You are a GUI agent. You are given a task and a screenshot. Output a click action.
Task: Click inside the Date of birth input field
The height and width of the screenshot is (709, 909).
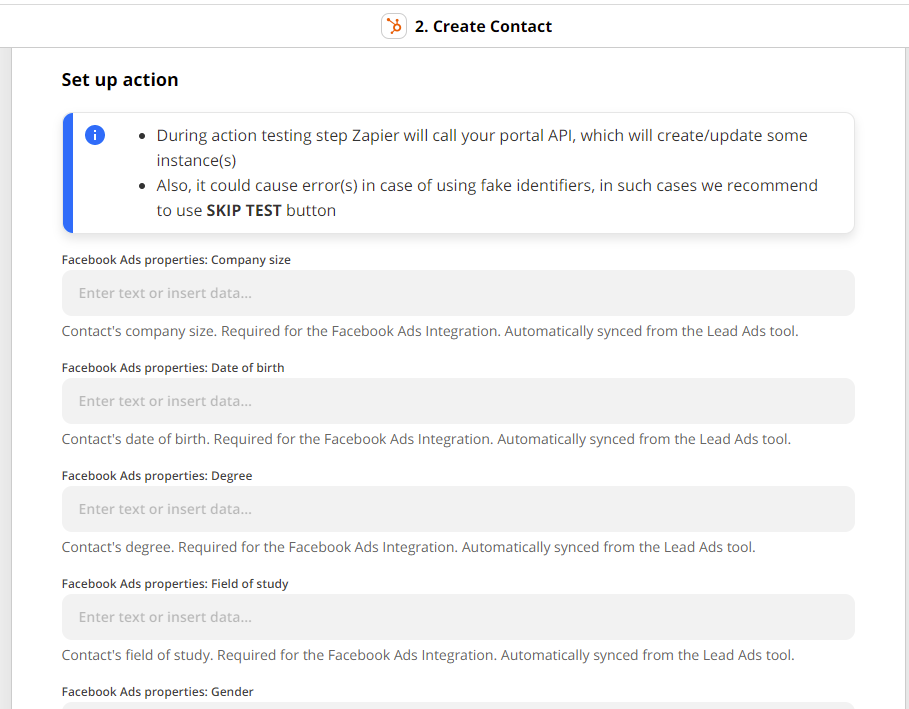pos(458,400)
